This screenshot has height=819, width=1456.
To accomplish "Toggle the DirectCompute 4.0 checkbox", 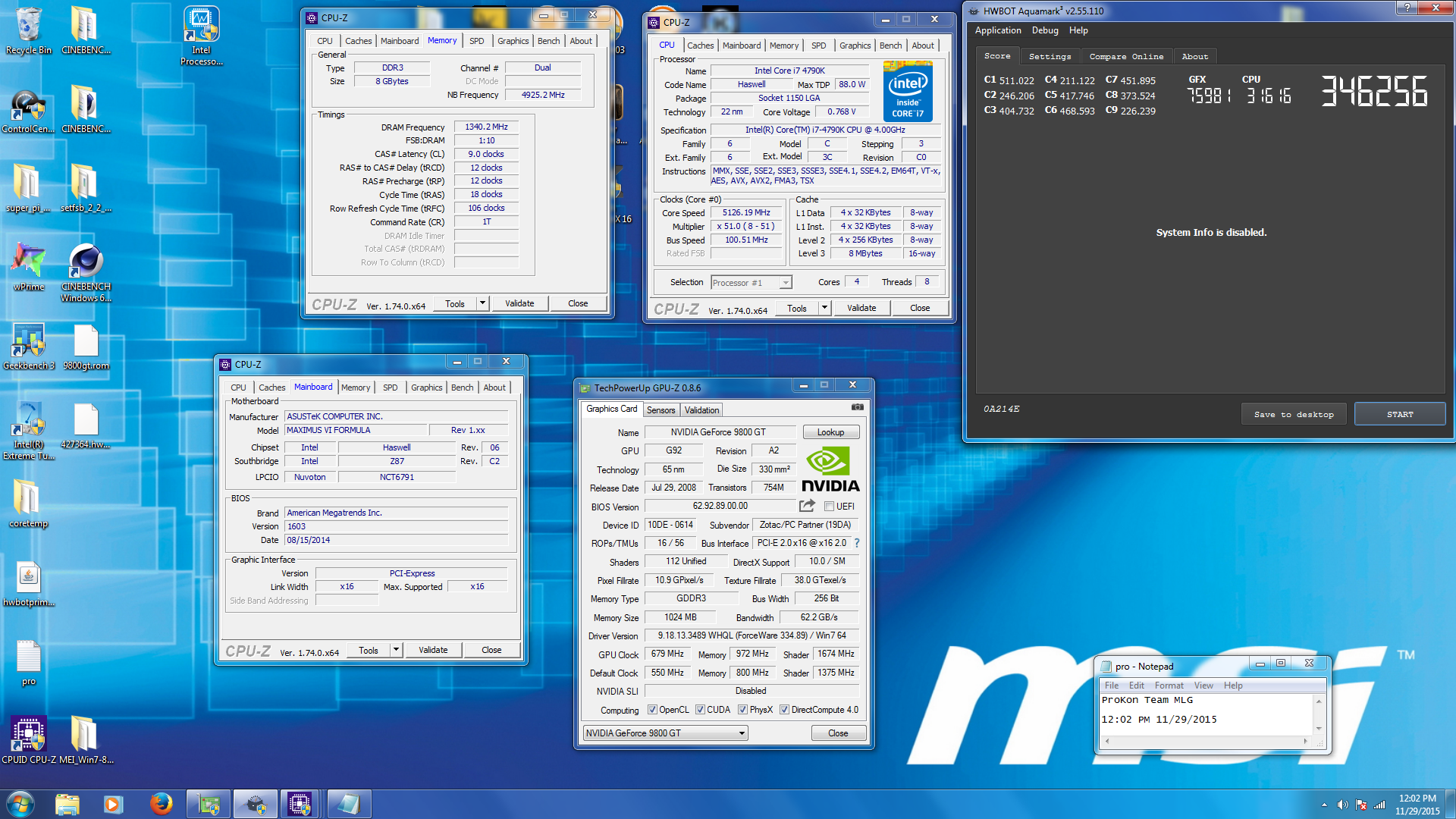I will (x=784, y=710).
